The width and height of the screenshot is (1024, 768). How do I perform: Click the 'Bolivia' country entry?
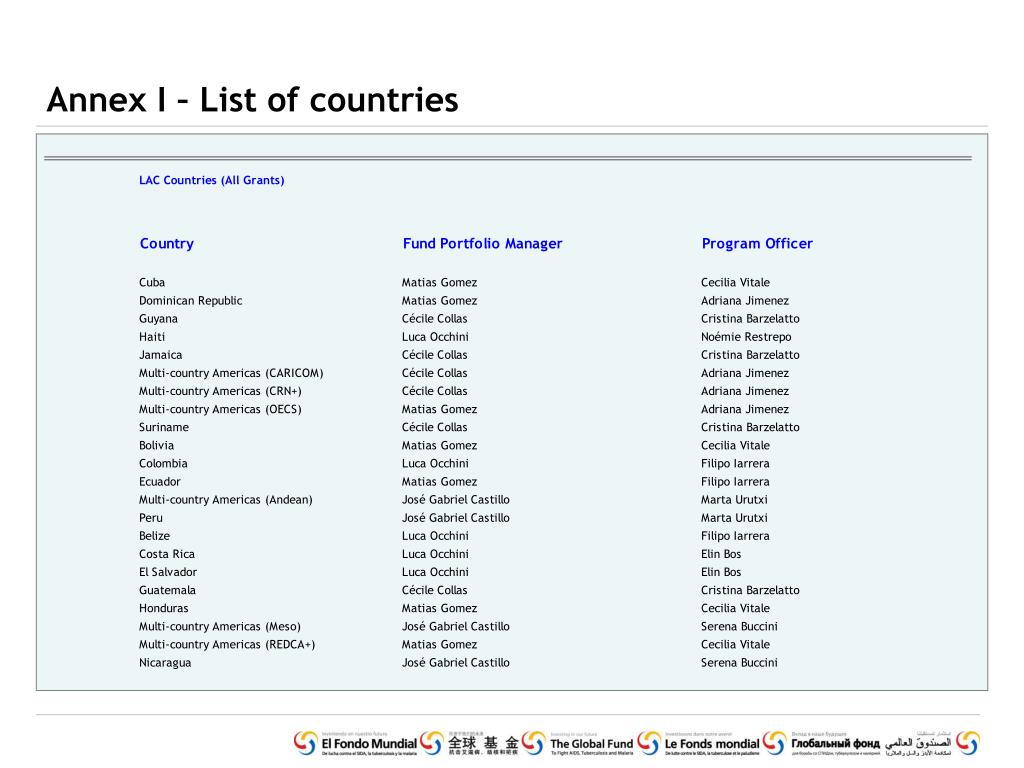coord(156,445)
